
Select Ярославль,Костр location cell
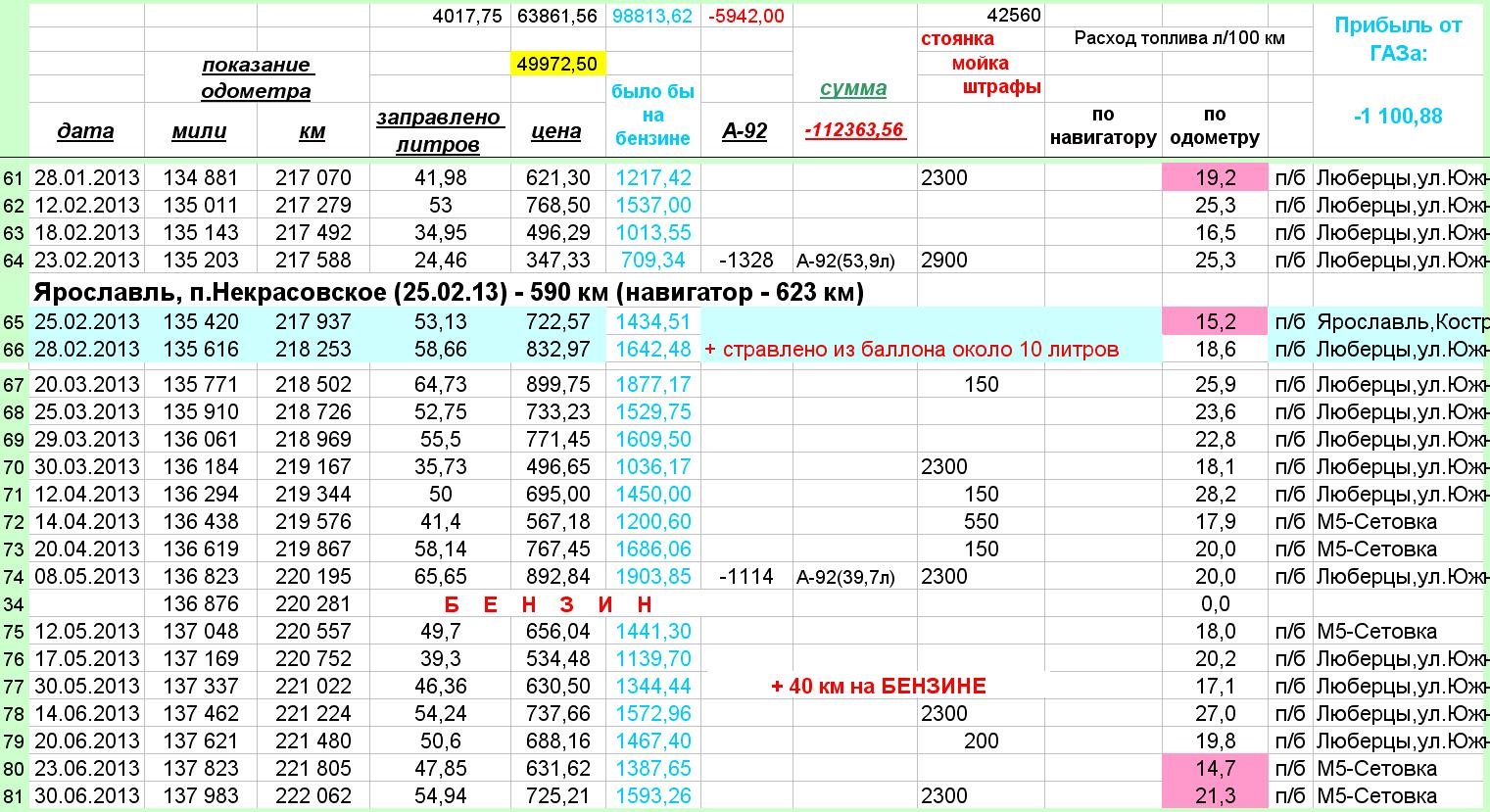click(1402, 321)
